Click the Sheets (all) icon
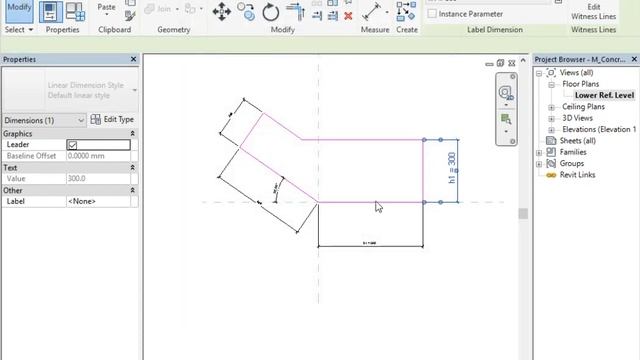Screen dimensions: 640x360 (551, 141)
